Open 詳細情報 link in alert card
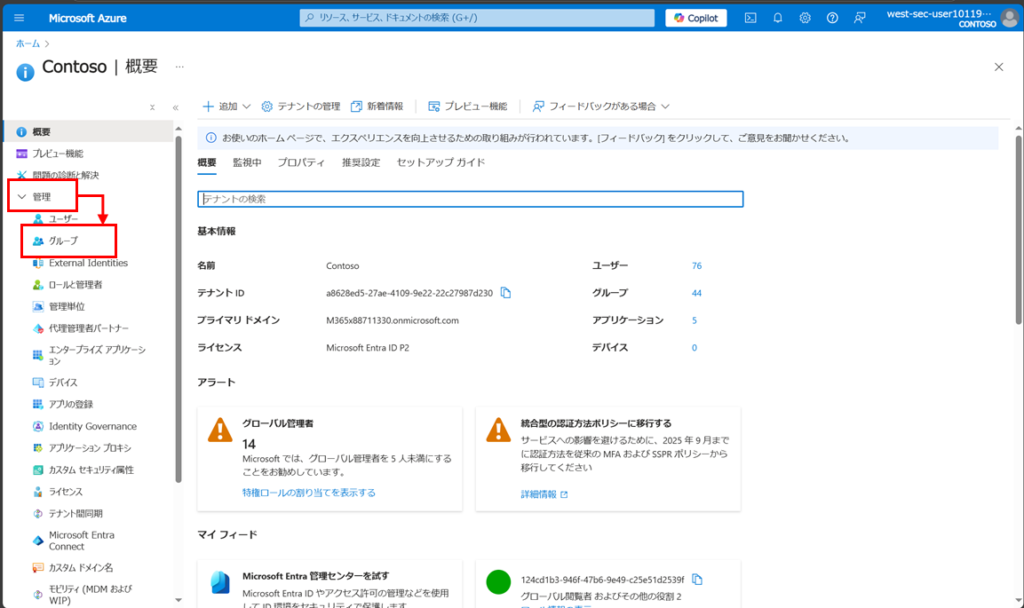The width and height of the screenshot is (1024, 608). [544, 494]
